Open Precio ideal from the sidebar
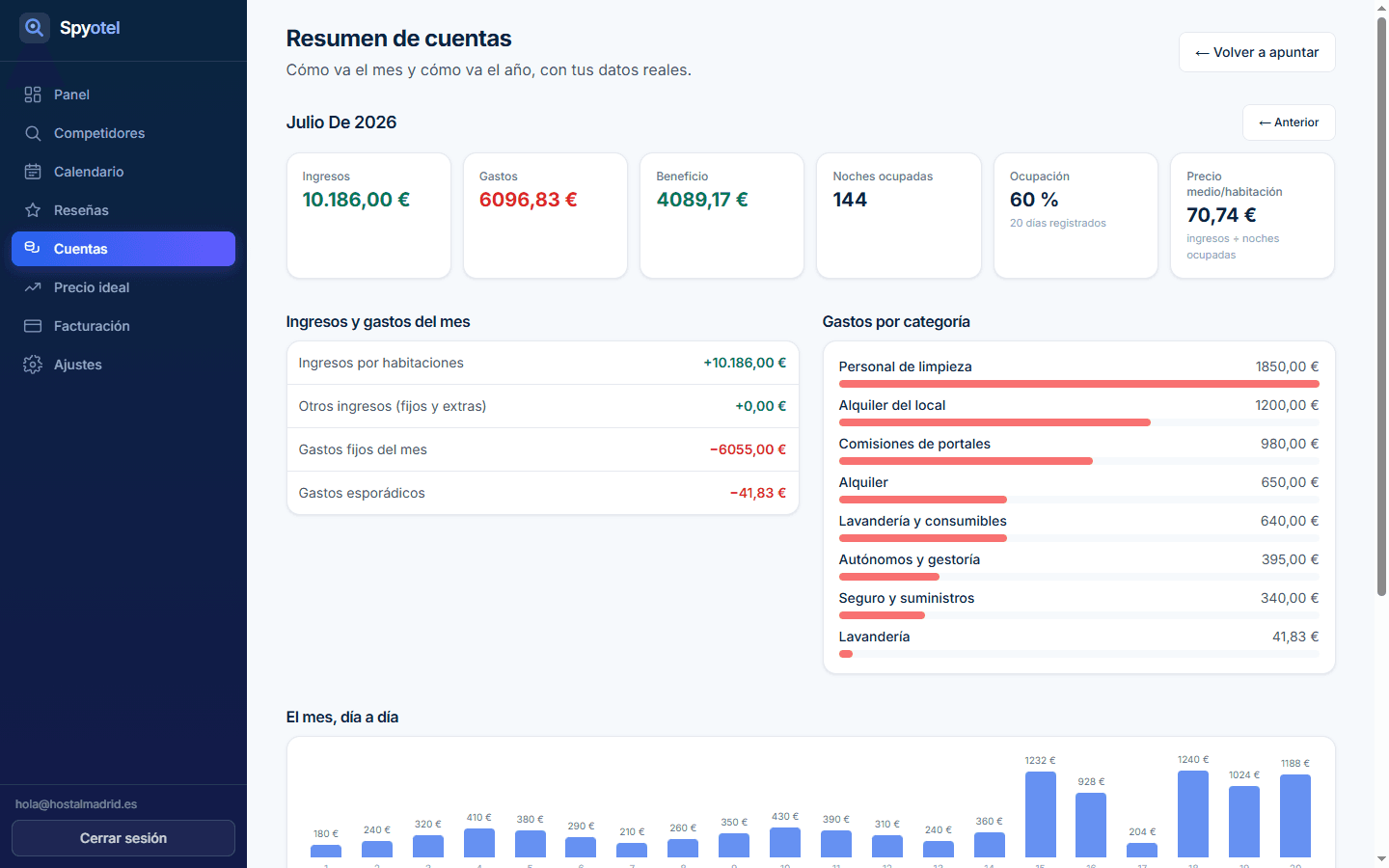Viewport: 1389px width, 868px height. (123, 287)
